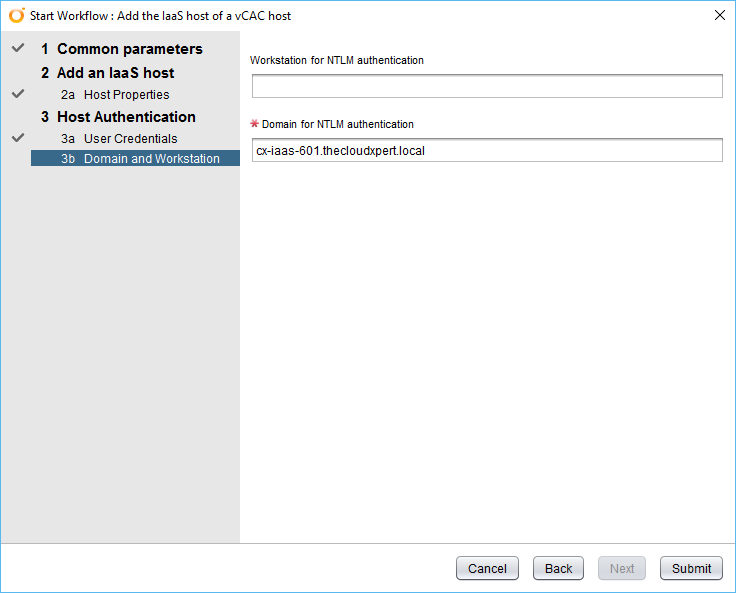
Task: Click the Workstation for NTLM authentication label
Action: pyautogui.click(x=337, y=61)
